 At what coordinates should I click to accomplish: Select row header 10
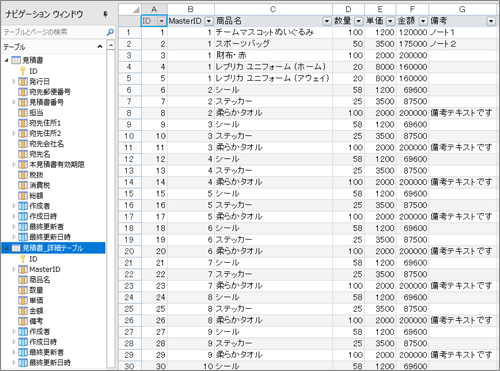129,136
